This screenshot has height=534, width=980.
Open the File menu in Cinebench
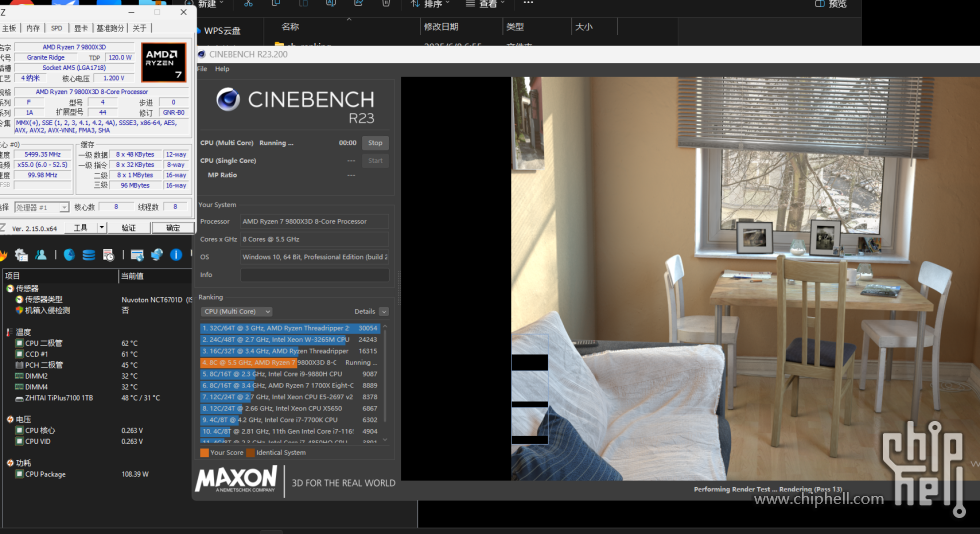[202, 69]
